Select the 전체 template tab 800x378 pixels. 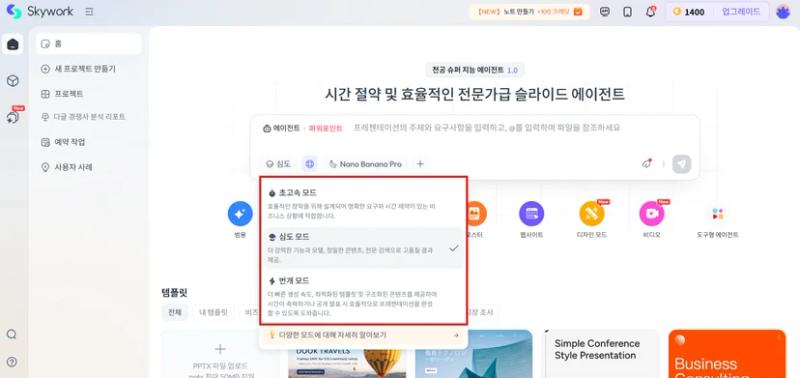coord(174,312)
